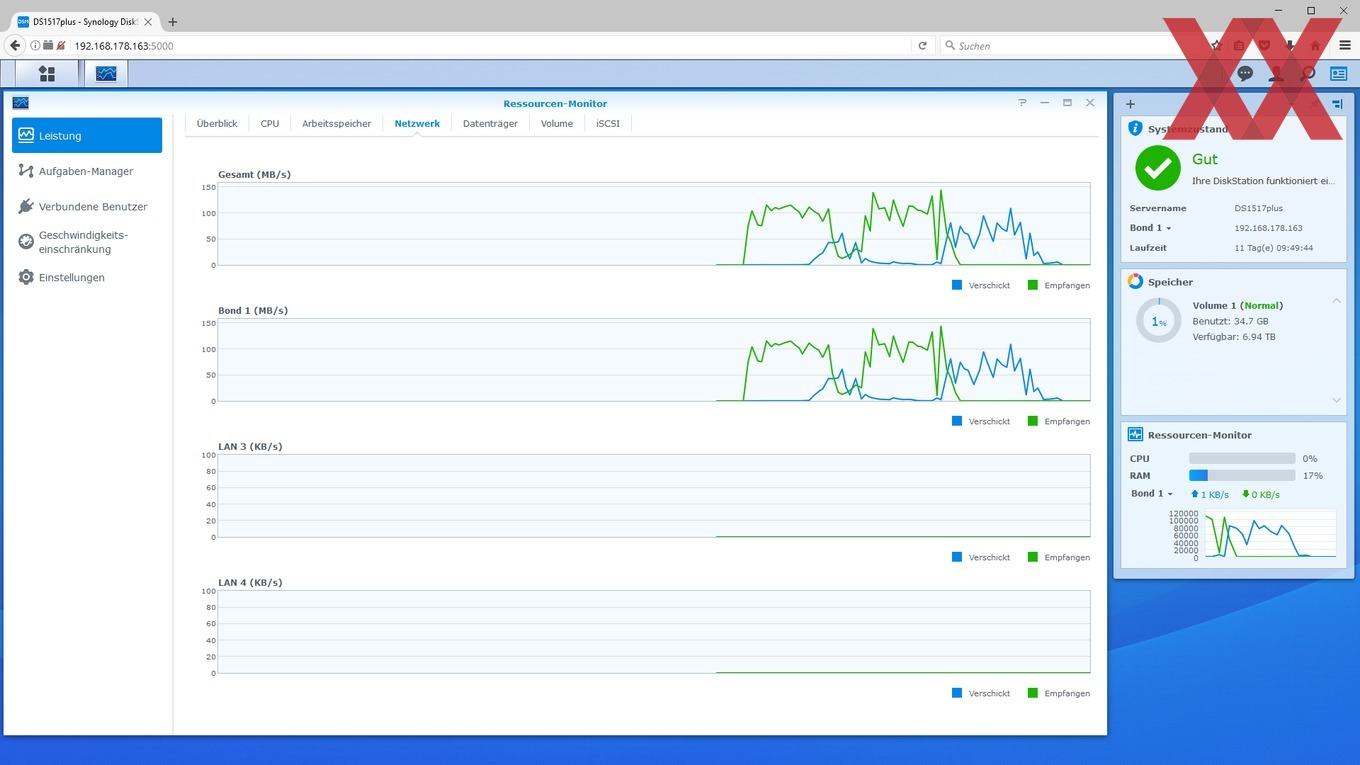The height and width of the screenshot is (765, 1360).
Task: Click the browser reload icon
Action: 922,45
